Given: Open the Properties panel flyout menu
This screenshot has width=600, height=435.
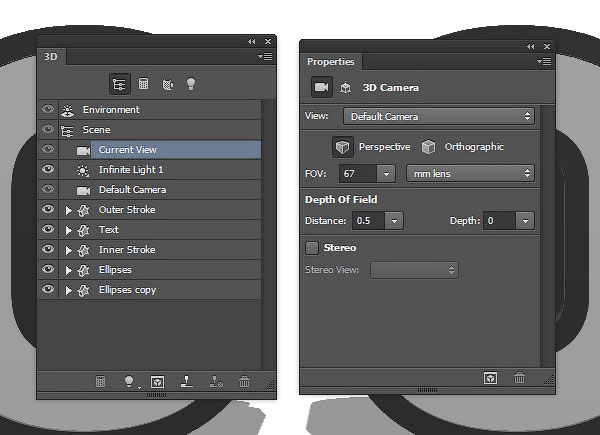Looking at the screenshot, I should coord(544,61).
